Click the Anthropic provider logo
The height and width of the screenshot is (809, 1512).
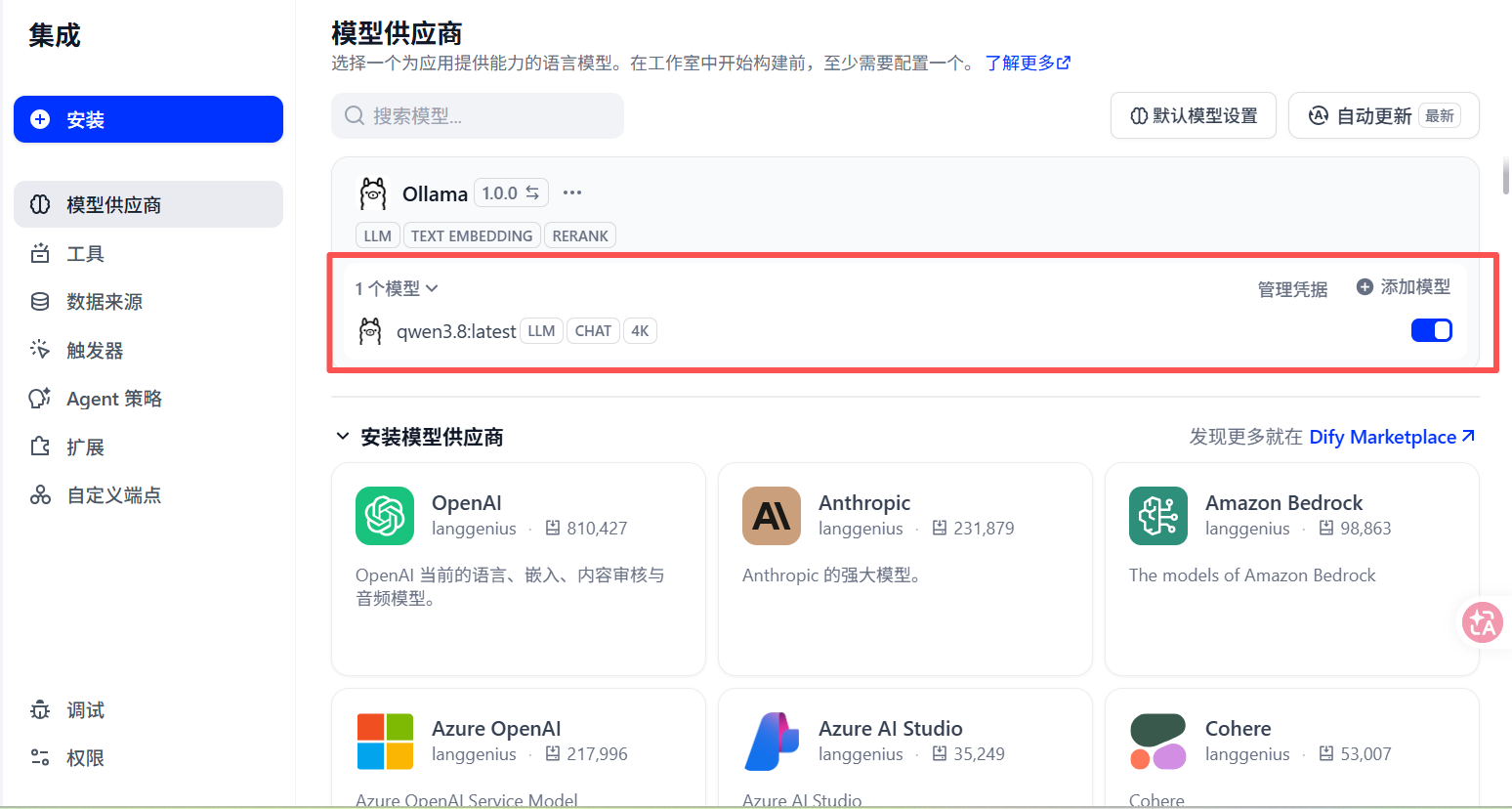click(772, 515)
